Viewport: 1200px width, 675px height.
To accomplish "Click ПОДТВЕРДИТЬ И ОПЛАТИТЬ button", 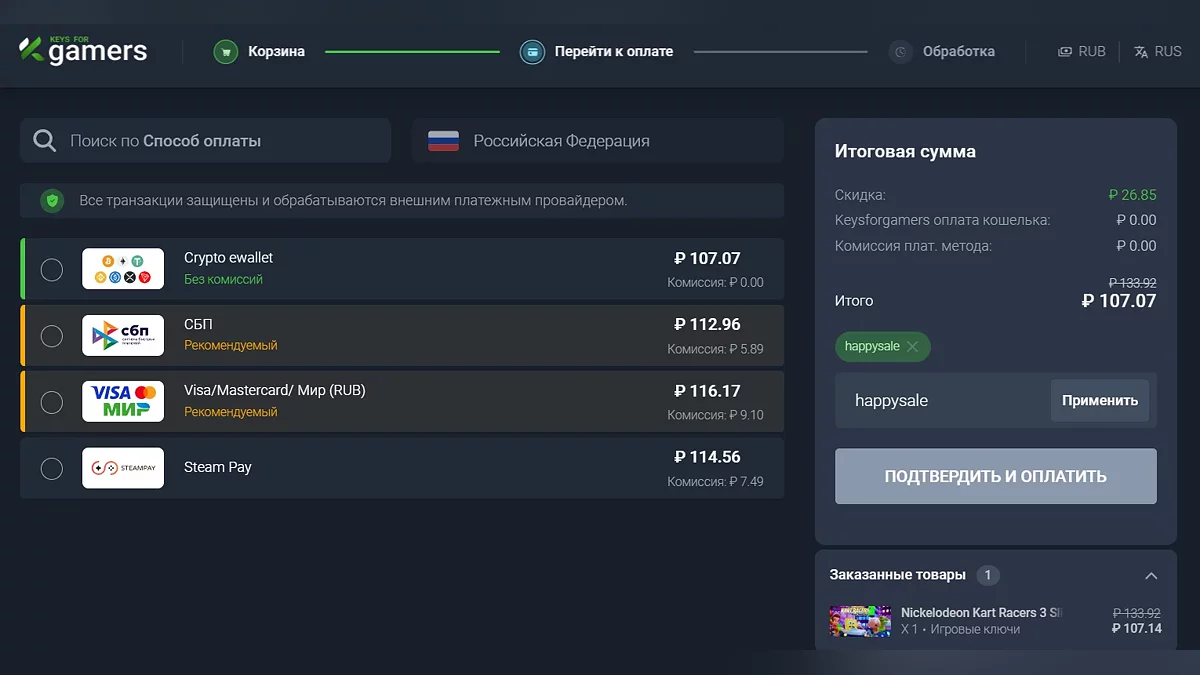I will pyautogui.click(x=995, y=476).
